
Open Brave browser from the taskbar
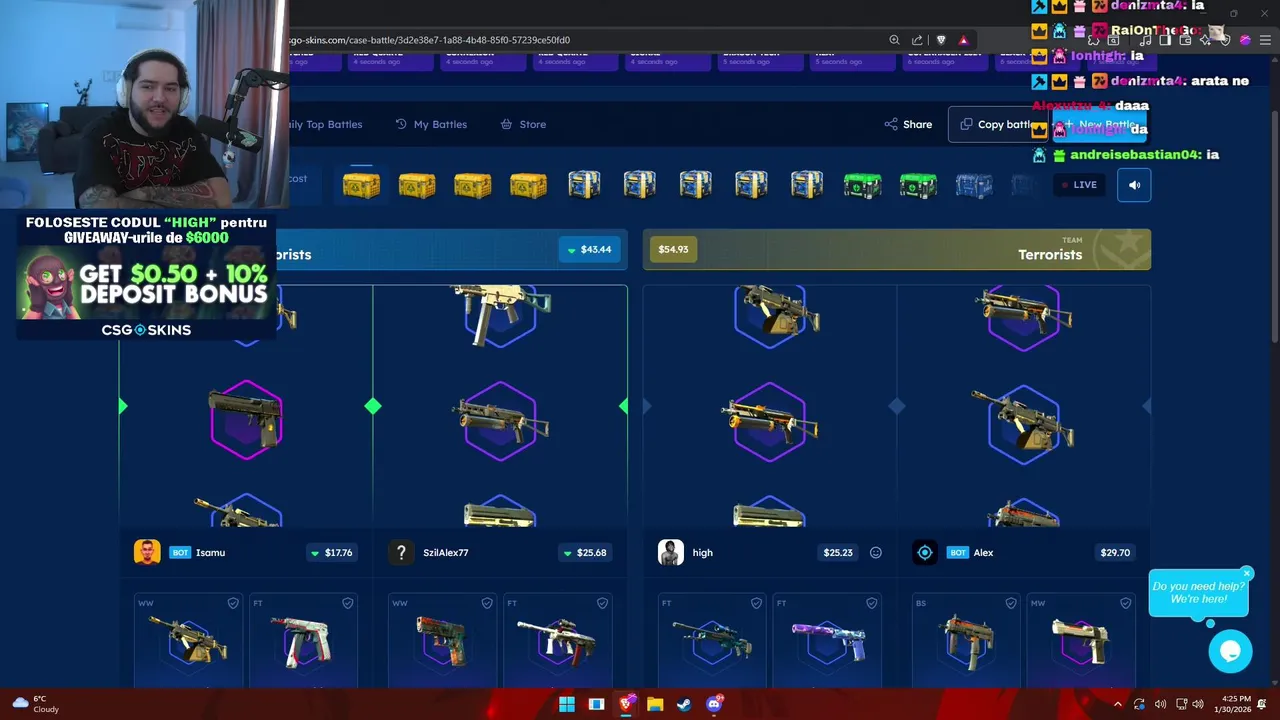[626, 704]
